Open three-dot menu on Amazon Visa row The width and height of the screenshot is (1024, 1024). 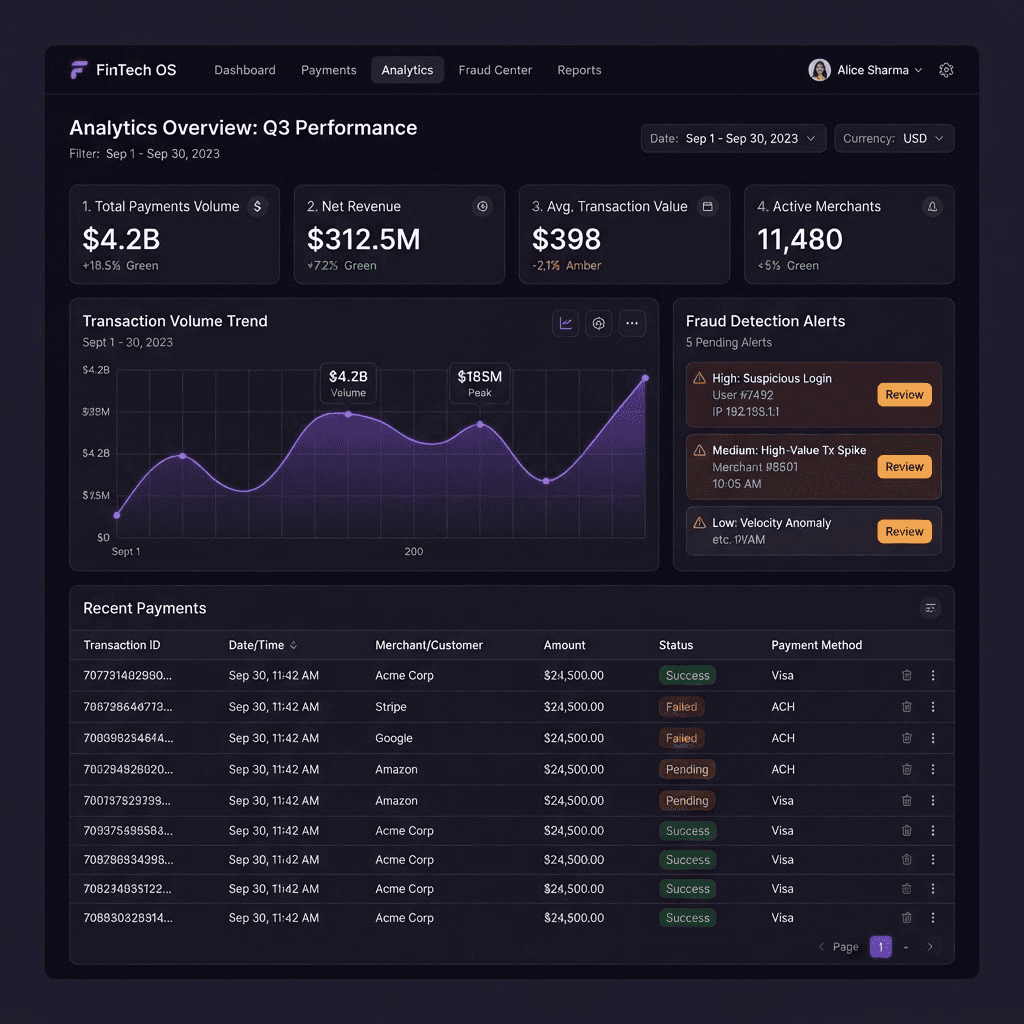(x=933, y=801)
